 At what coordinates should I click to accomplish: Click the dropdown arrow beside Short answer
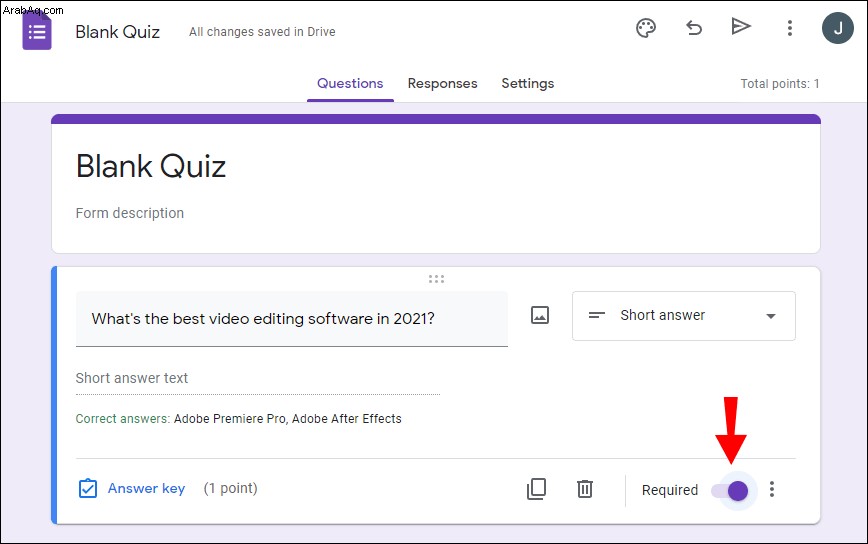pos(771,317)
